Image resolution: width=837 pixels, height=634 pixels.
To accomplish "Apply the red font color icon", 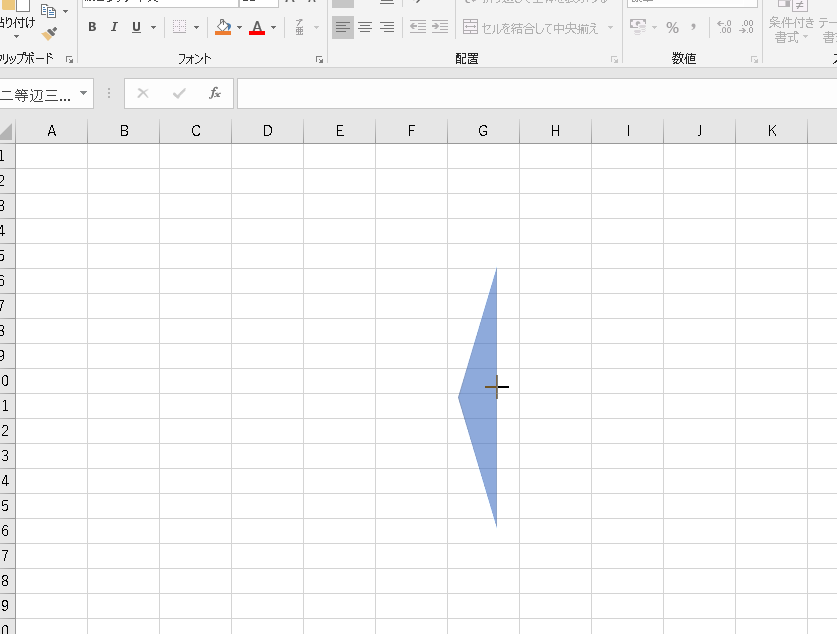I will click(x=257, y=27).
